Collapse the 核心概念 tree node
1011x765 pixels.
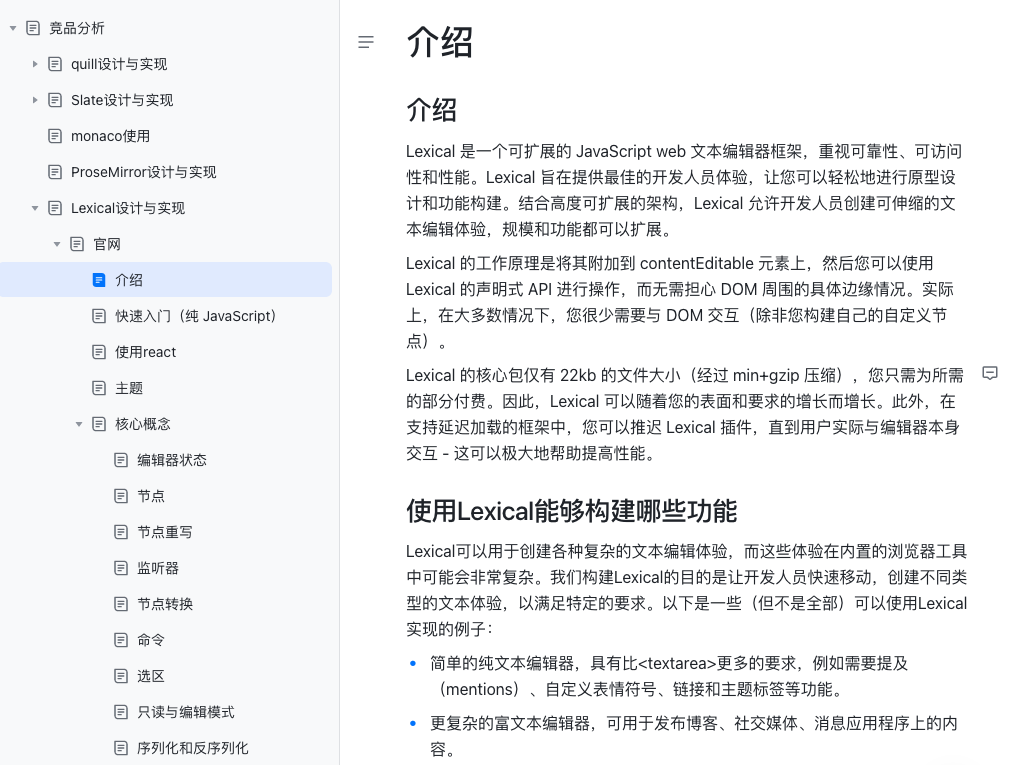click(79, 424)
